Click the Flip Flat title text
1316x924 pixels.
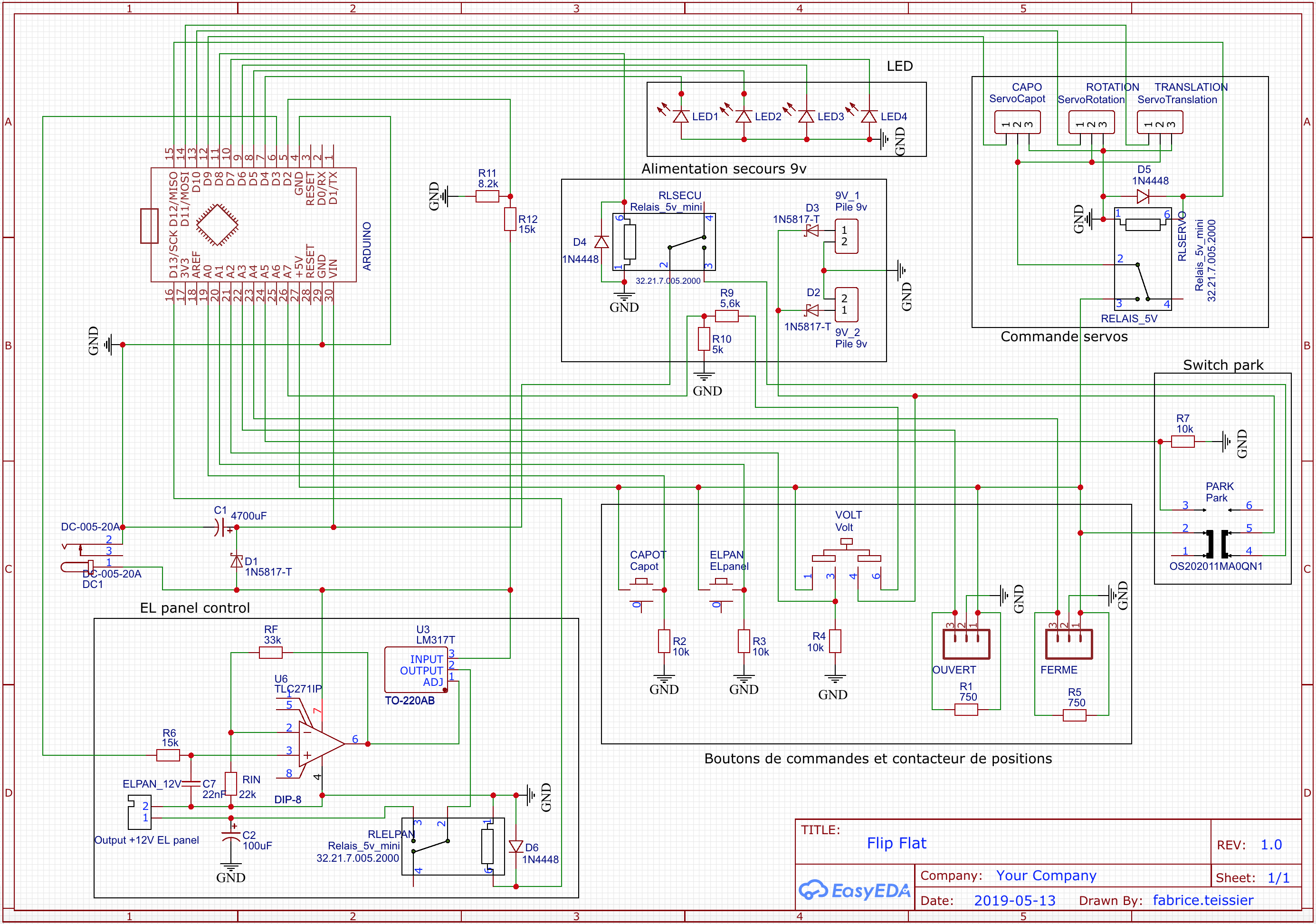click(x=896, y=843)
